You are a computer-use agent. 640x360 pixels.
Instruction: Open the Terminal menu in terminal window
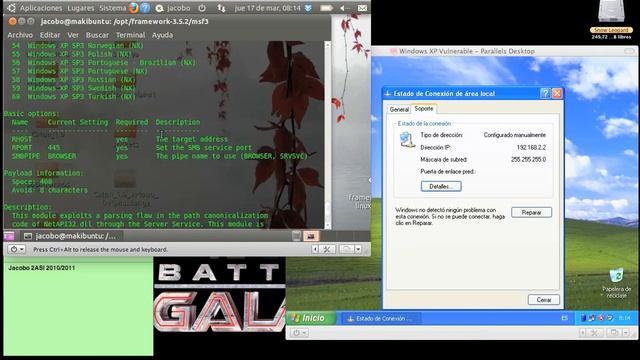(130, 35)
